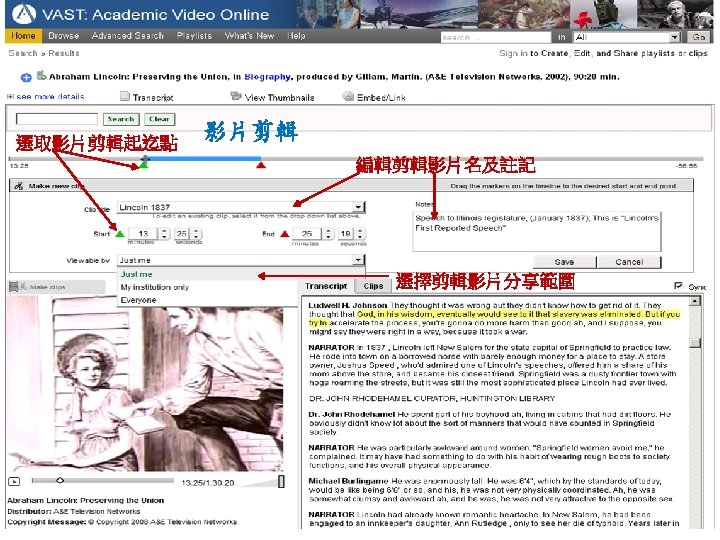Click the transcript scrollbar up arrow
Screen dimensions: 720x540
click(x=695, y=301)
